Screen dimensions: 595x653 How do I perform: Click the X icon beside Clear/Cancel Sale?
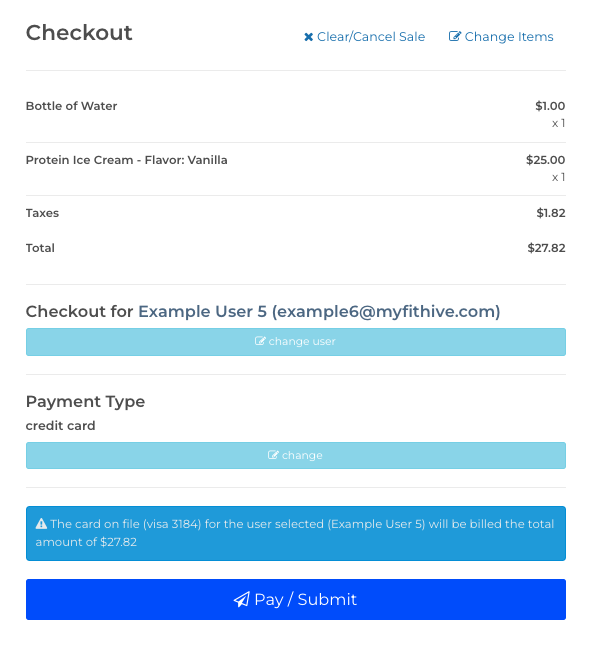pyautogui.click(x=308, y=37)
